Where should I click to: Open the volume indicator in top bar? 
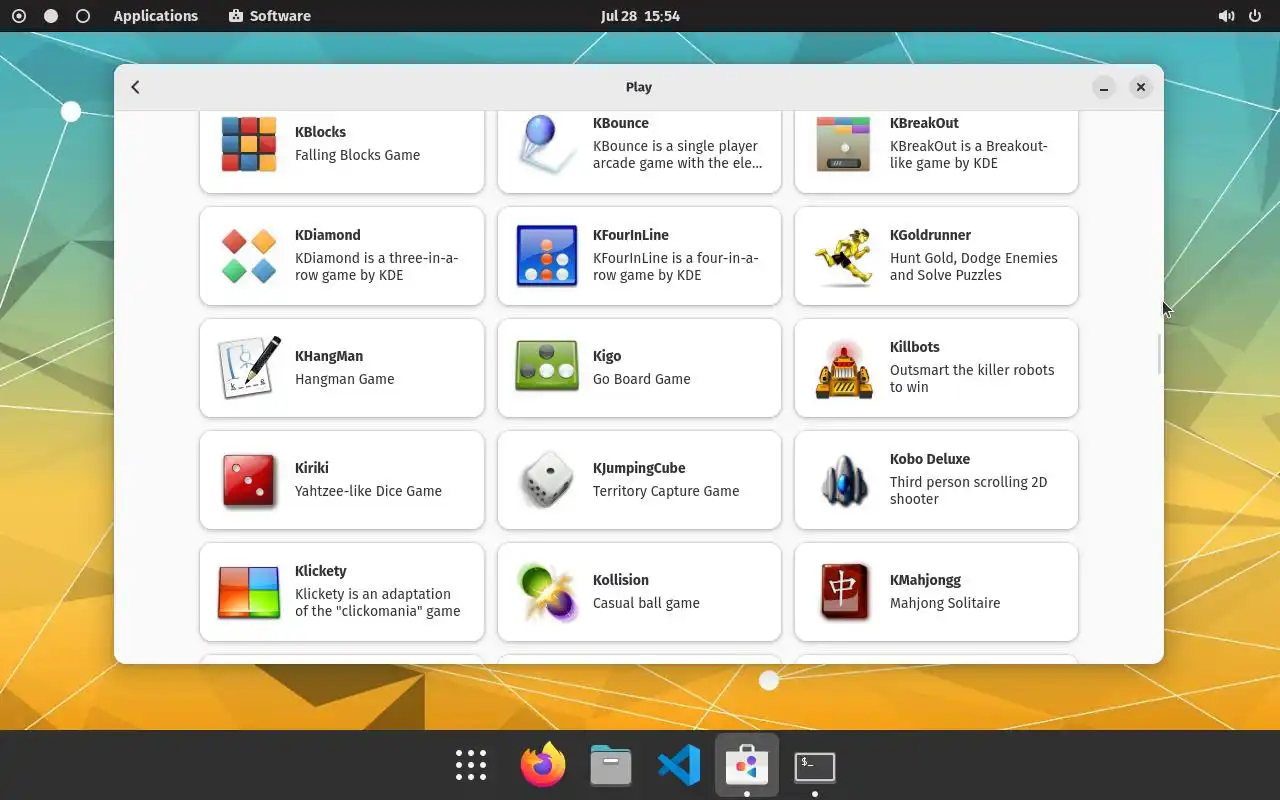pyautogui.click(x=1226, y=16)
